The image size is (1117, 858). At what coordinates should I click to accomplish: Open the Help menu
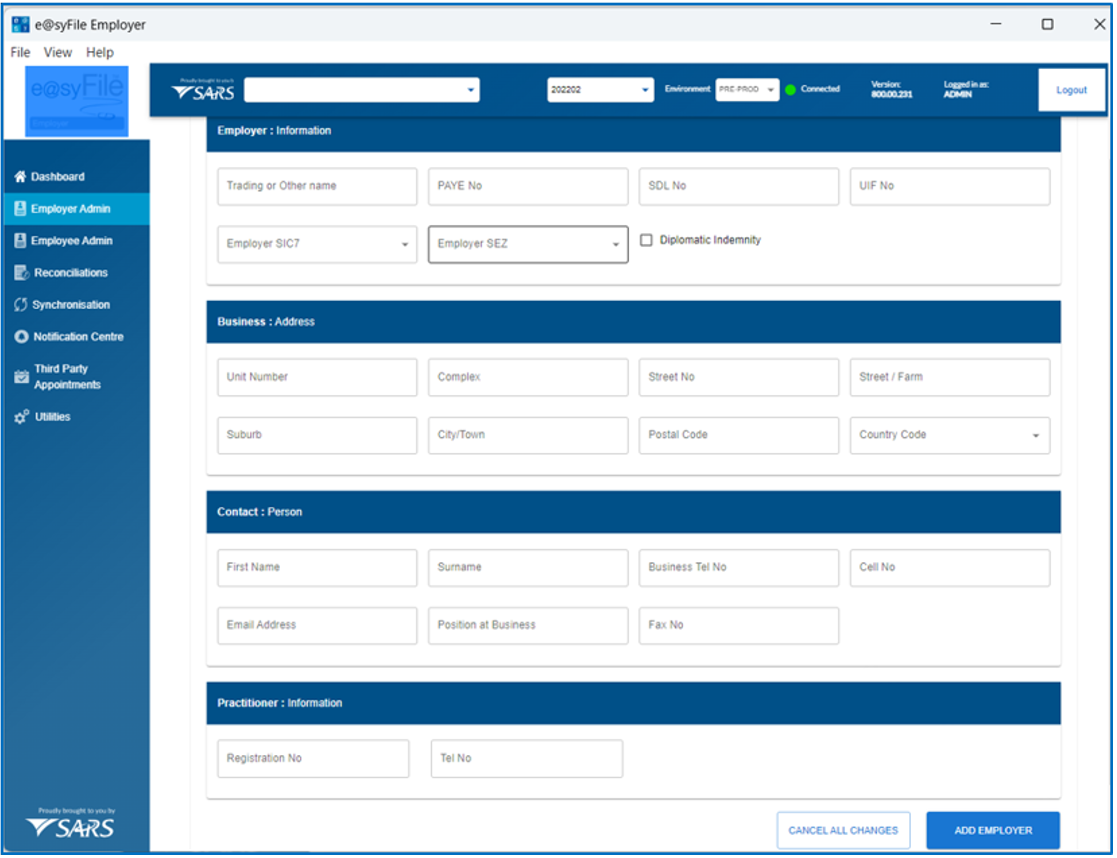pyautogui.click(x=100, y=52)
